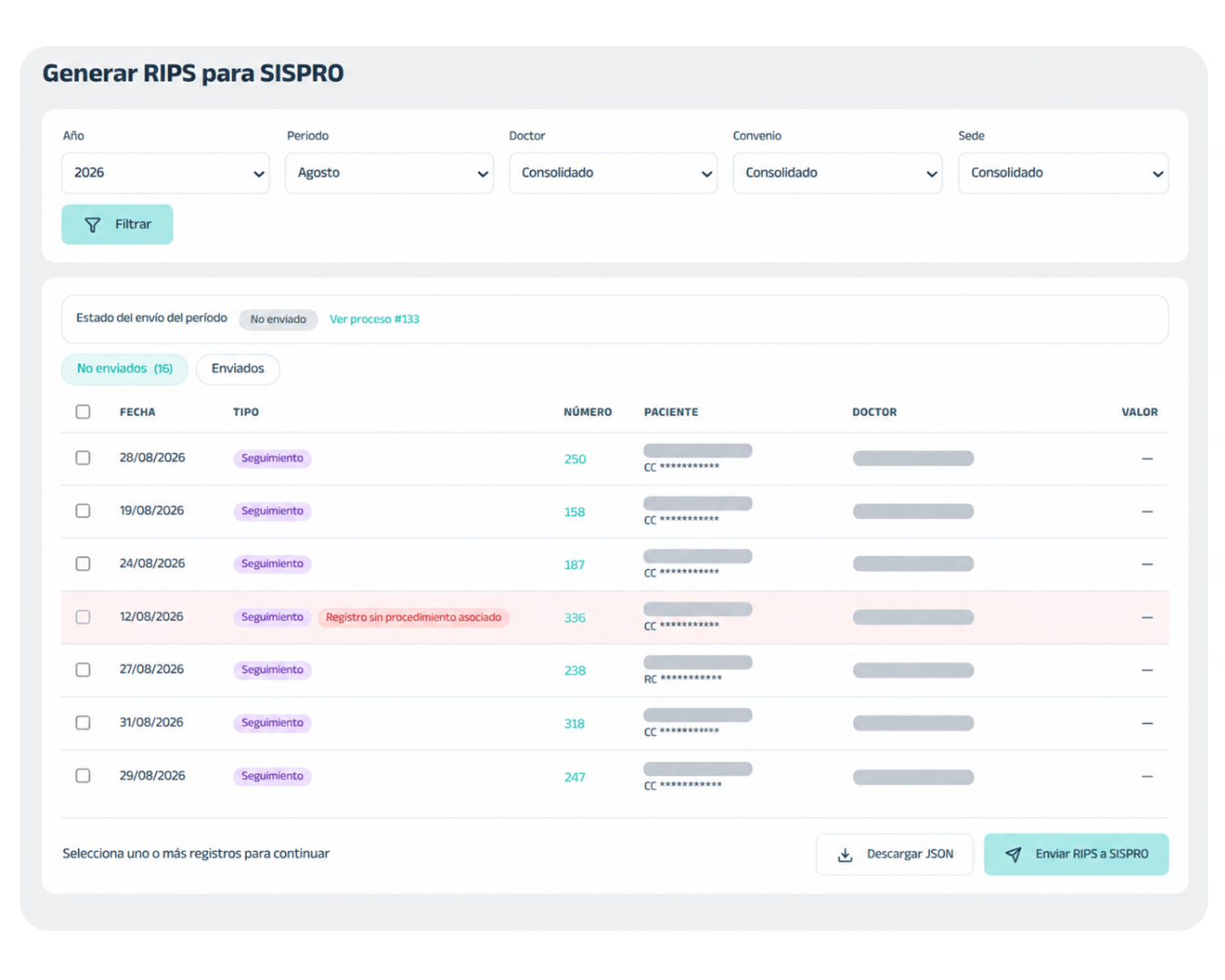Open record number 318

point(574,723)
